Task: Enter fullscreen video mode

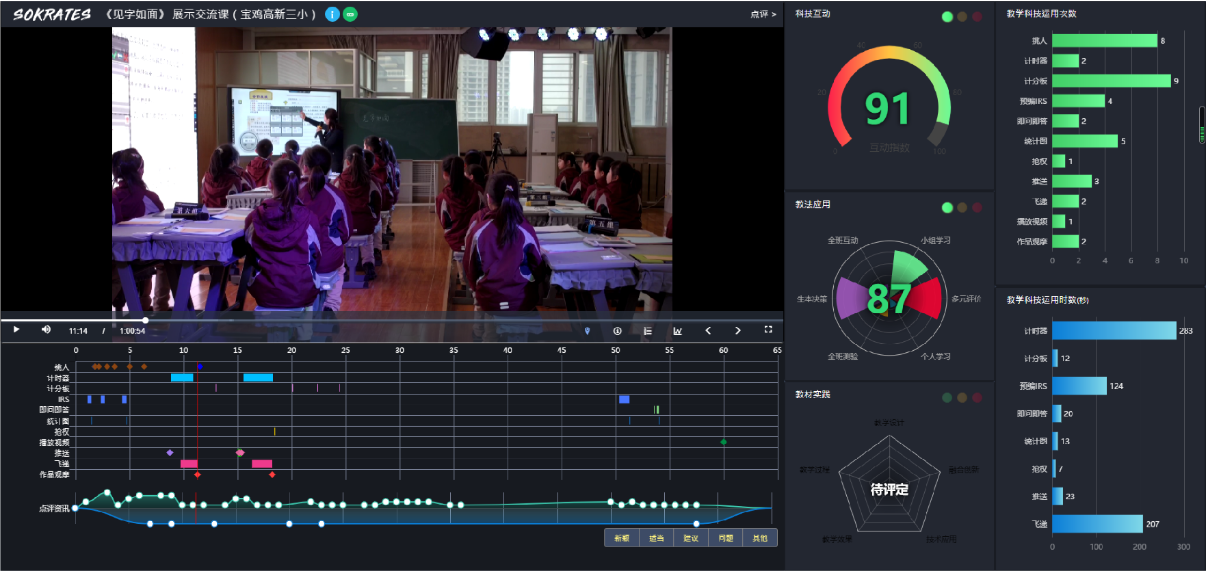Action: pyautogui.click(x=768, y=330)
